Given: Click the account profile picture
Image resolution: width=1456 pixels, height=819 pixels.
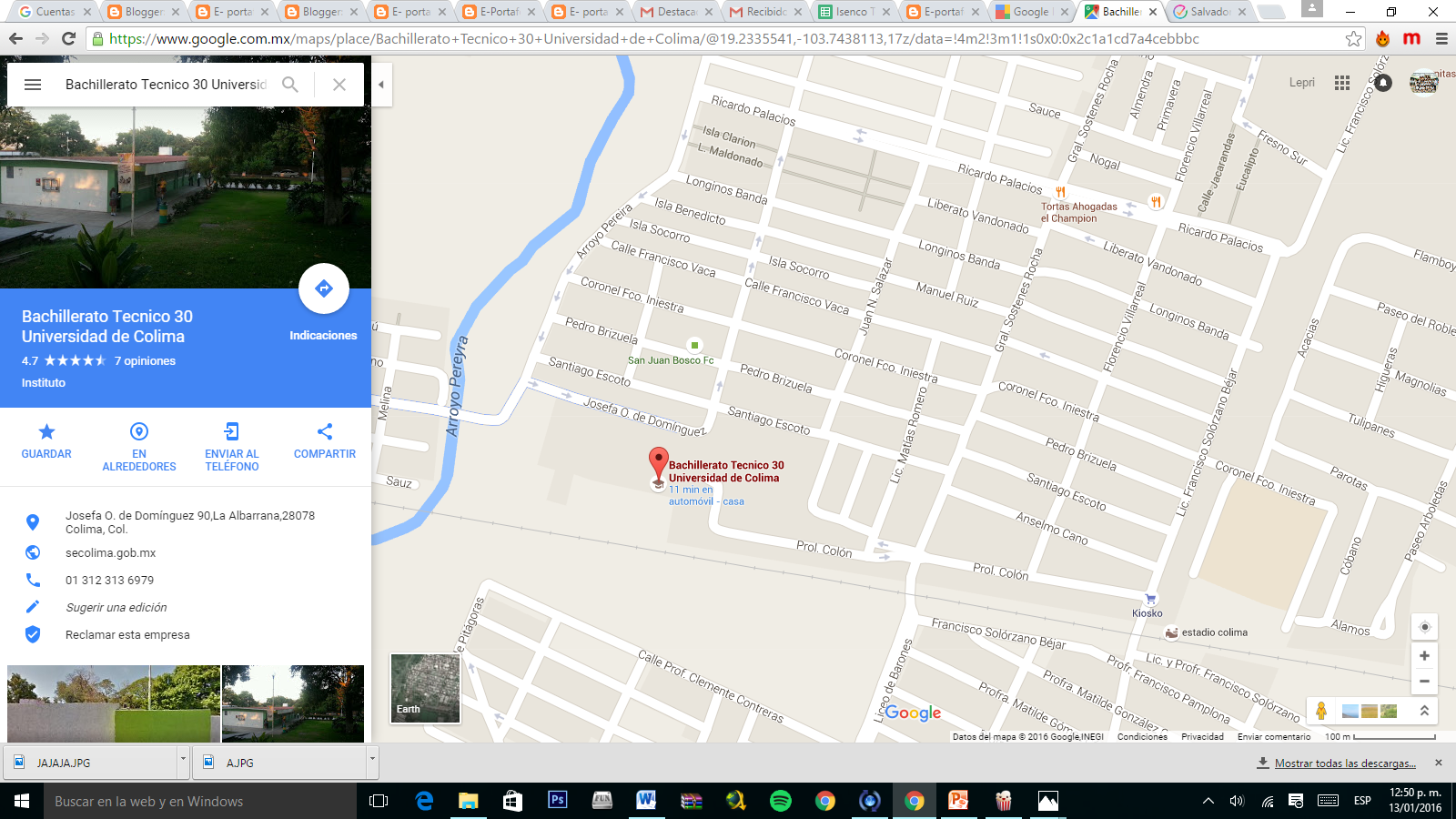Looking at the screenshot, I should point(1424,83).
